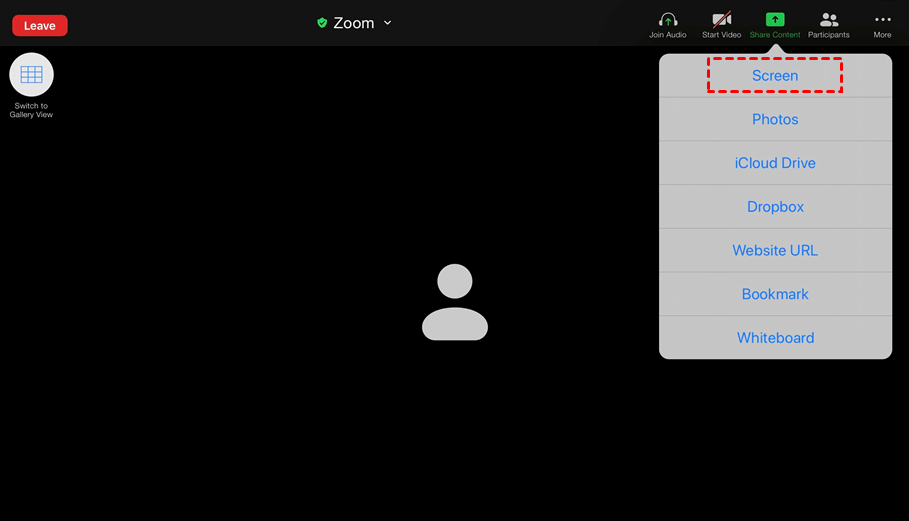Click the Share Content label text
The height and width of the screenshot is (521, 909).
pyautogui.click(x=775, y=35)
